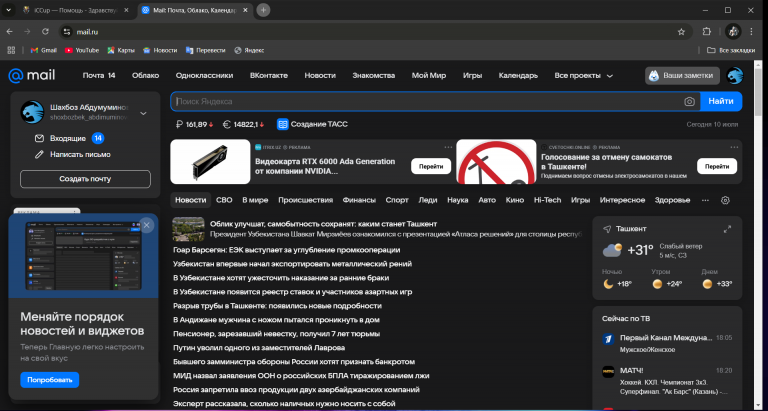Close the widgets promo popup
Viewport: 768px width, 411px height.
(x=146, y=225)
